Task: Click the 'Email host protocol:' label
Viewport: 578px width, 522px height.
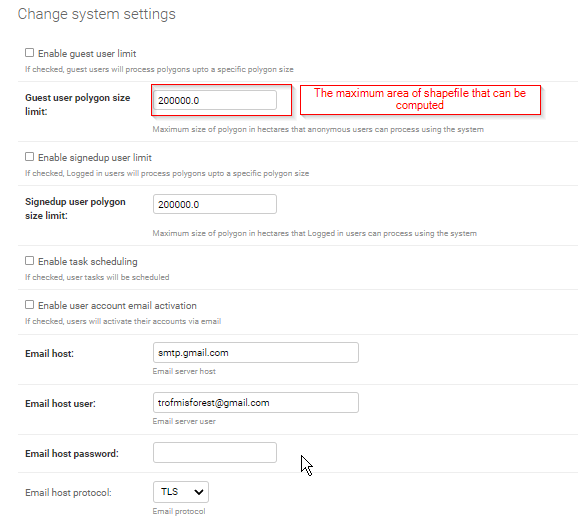Action: tap(68, 493)
